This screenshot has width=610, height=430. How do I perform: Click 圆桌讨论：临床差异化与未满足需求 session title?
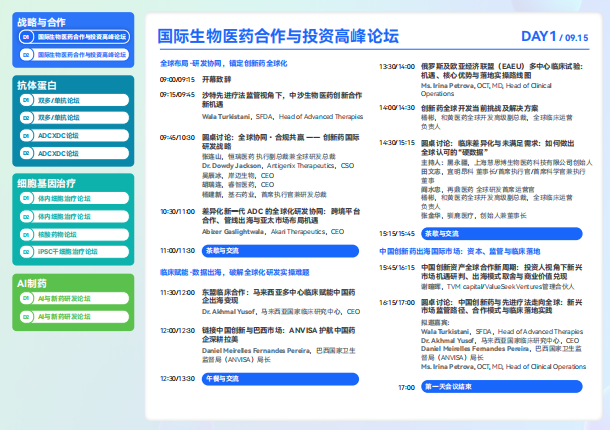(x=498, y=147)
